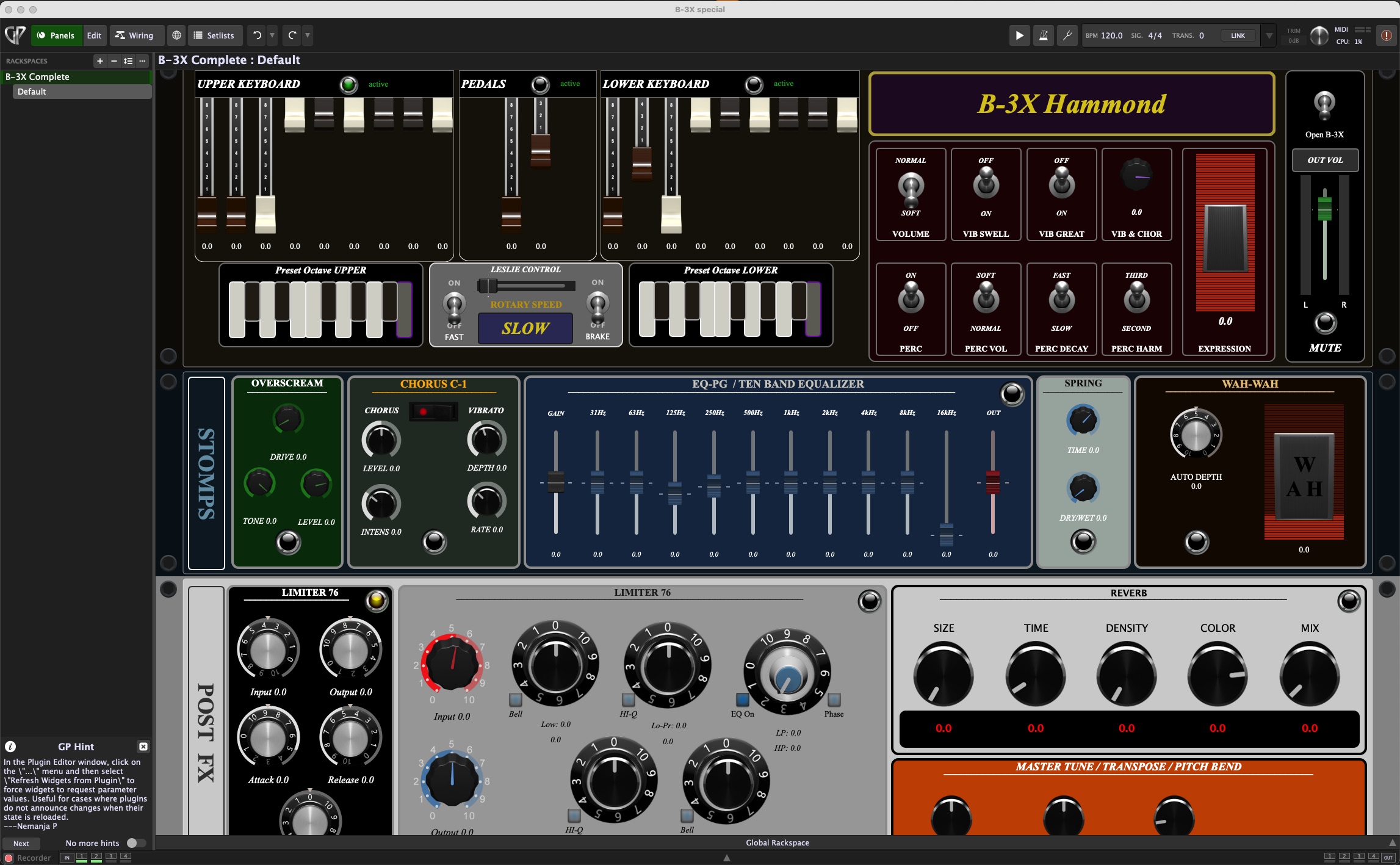Enable the No more hints toggle
Screen dimensions: 1400x865
click(x=136, y=843)
